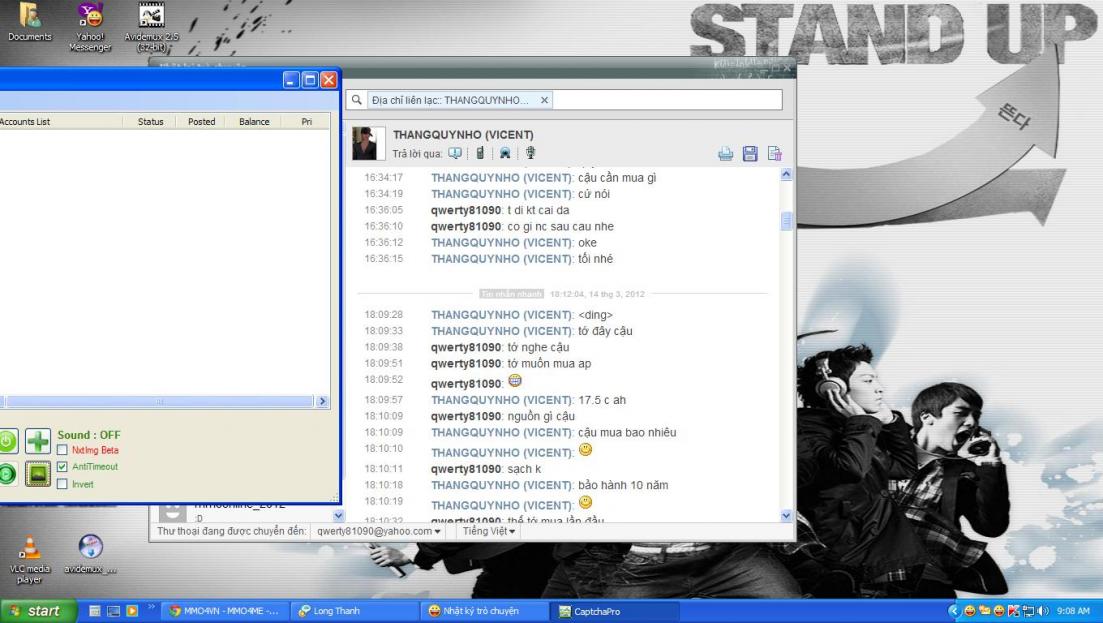Open the Windows start button

pyautogui.click(x=38, y=611)
